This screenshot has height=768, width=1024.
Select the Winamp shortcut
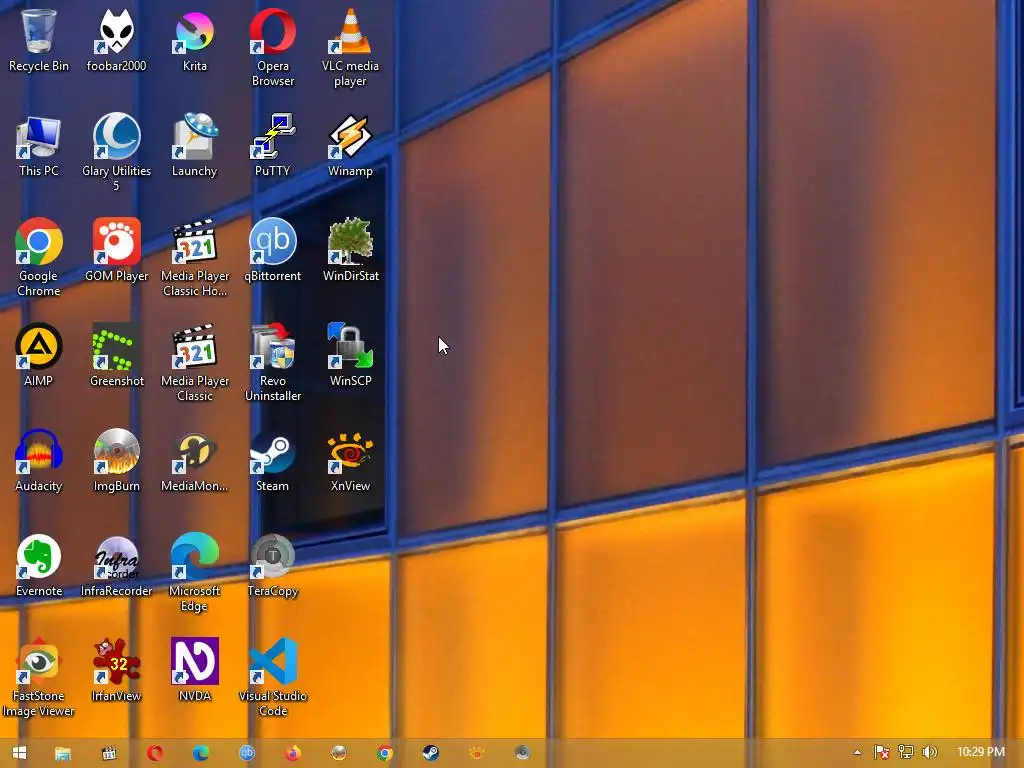click(351, 146)
